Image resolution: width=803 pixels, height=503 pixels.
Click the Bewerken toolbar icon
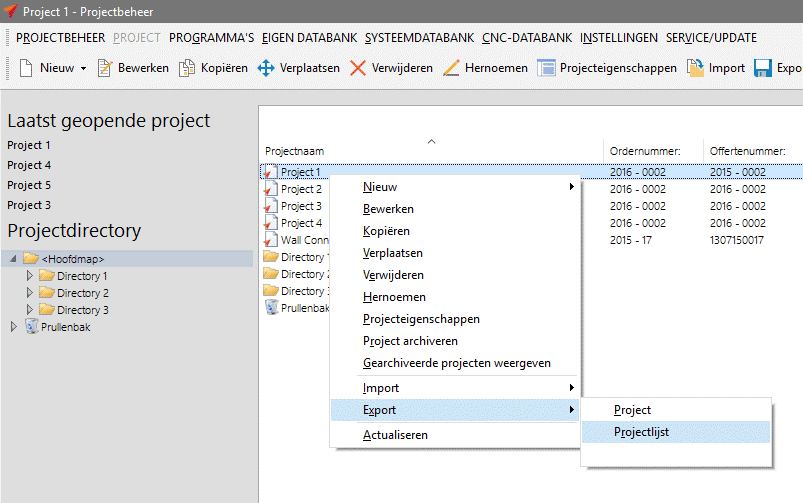coord(105,68)
